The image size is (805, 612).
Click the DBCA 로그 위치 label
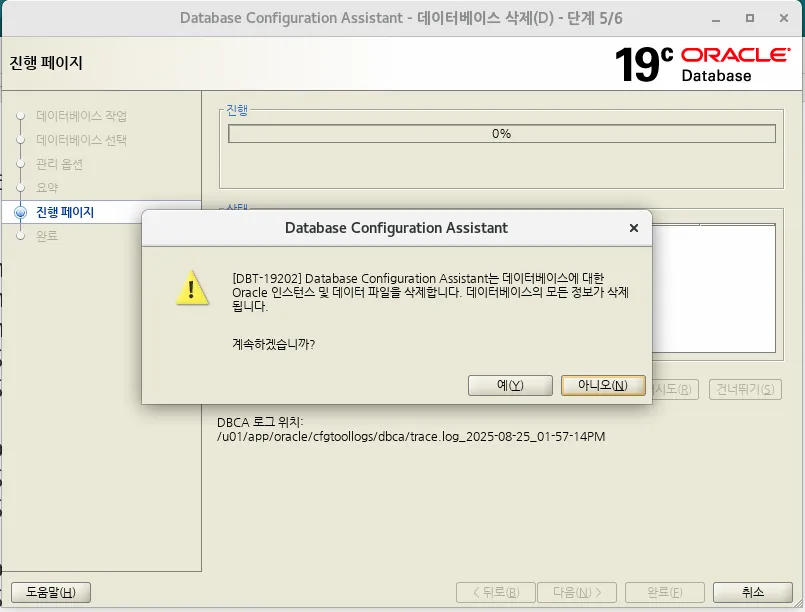pyautogui.click(x=260, y=423)
